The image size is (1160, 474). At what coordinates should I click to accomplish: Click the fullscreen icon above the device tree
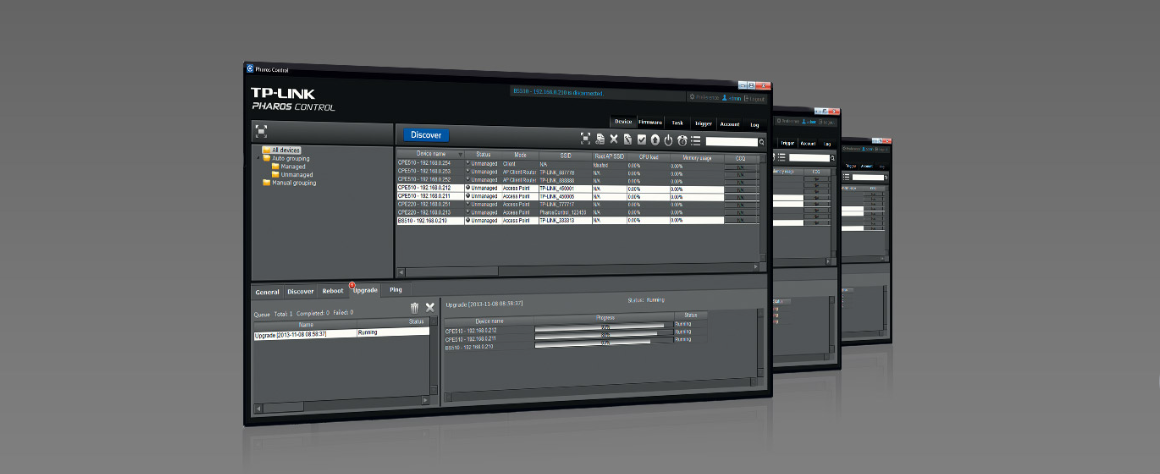pos(261,130)
